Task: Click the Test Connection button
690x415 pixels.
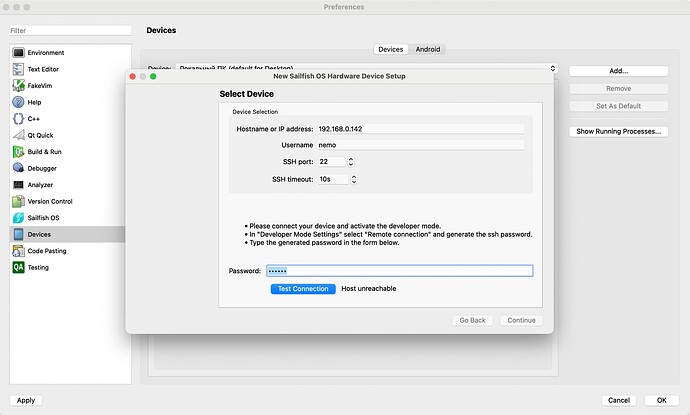Action: [x=303, y=289]
